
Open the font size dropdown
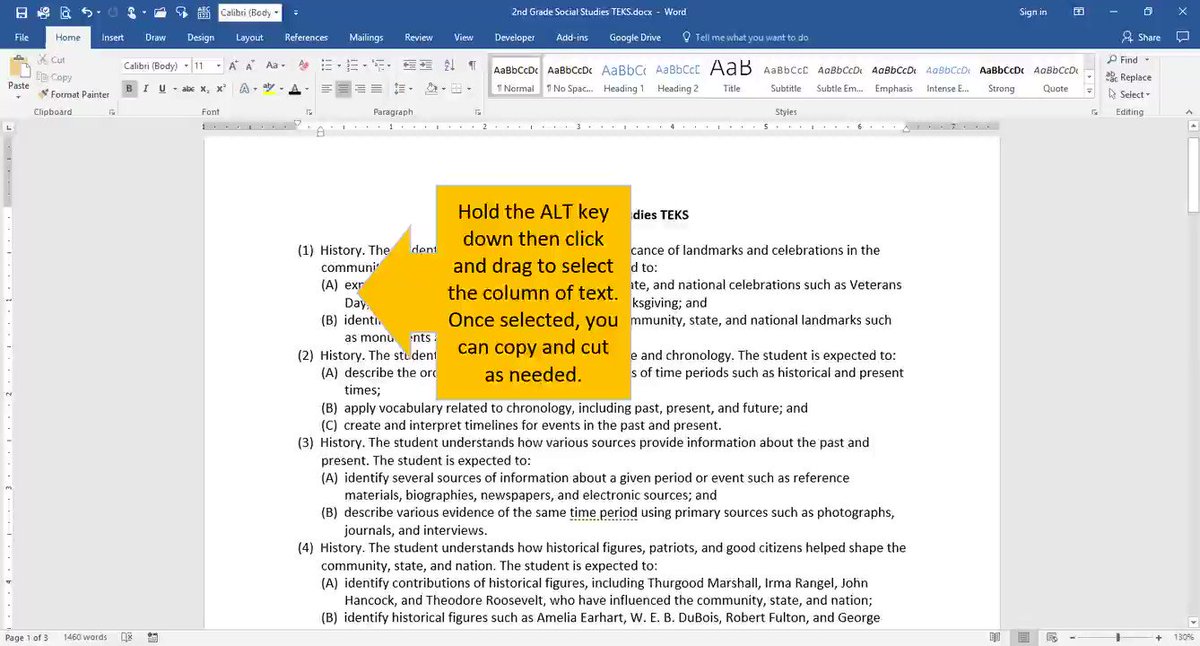coord(219,66)
